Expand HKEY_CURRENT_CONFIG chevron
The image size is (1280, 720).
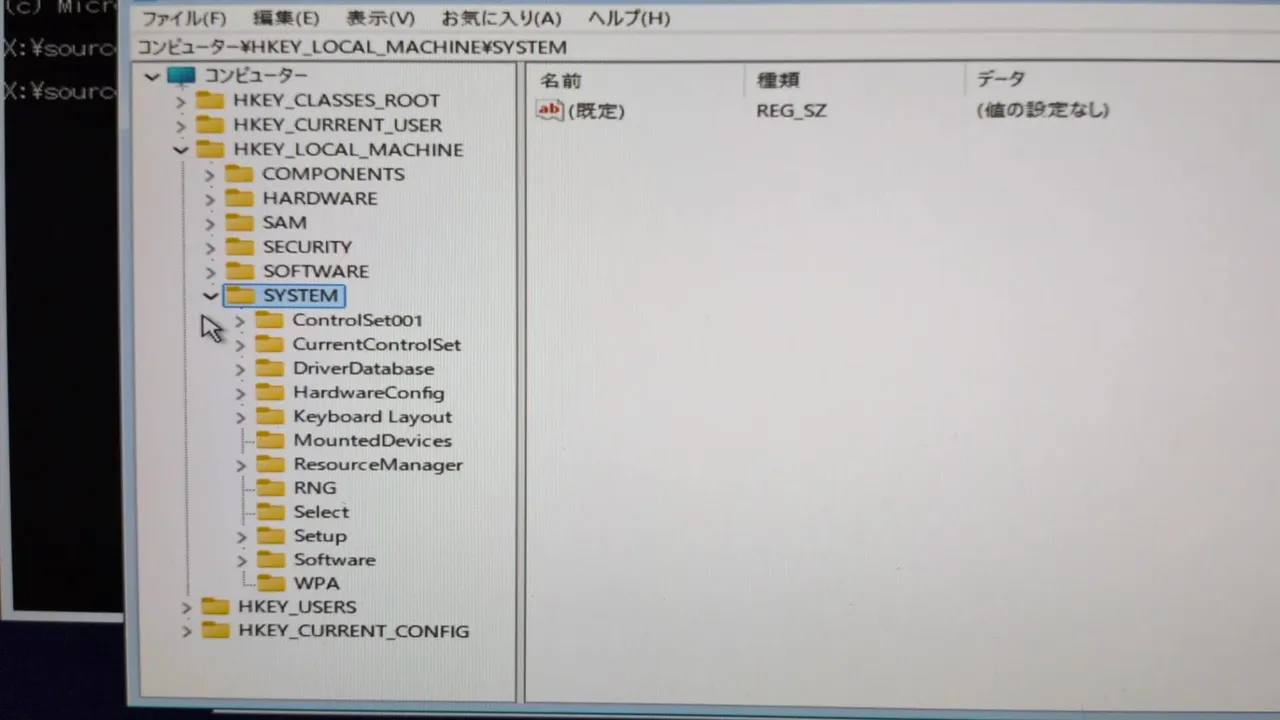click(x=186, y=631)
